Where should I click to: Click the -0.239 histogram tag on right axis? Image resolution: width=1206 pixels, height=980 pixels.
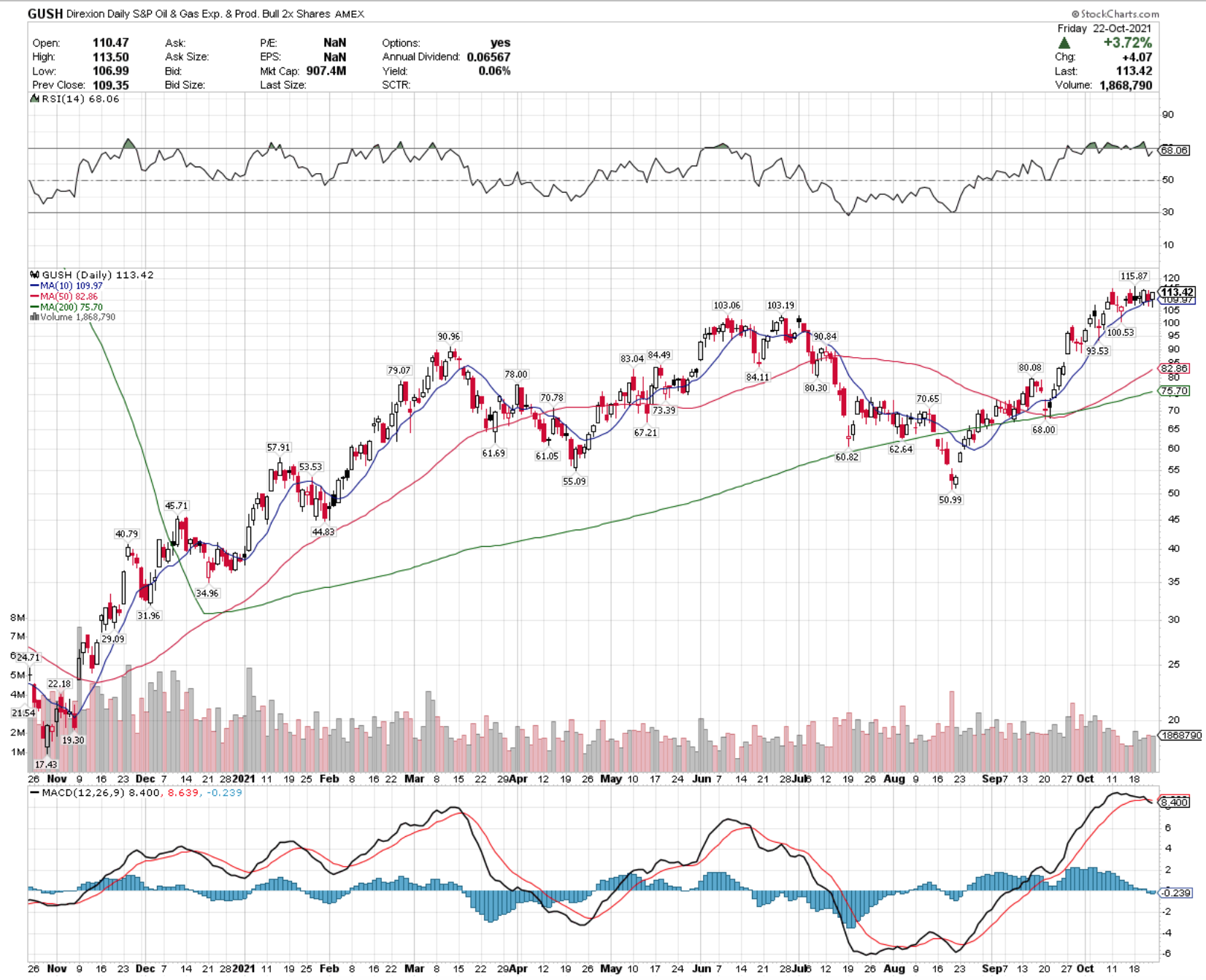pyautogui.click(x=1176, y=892)
